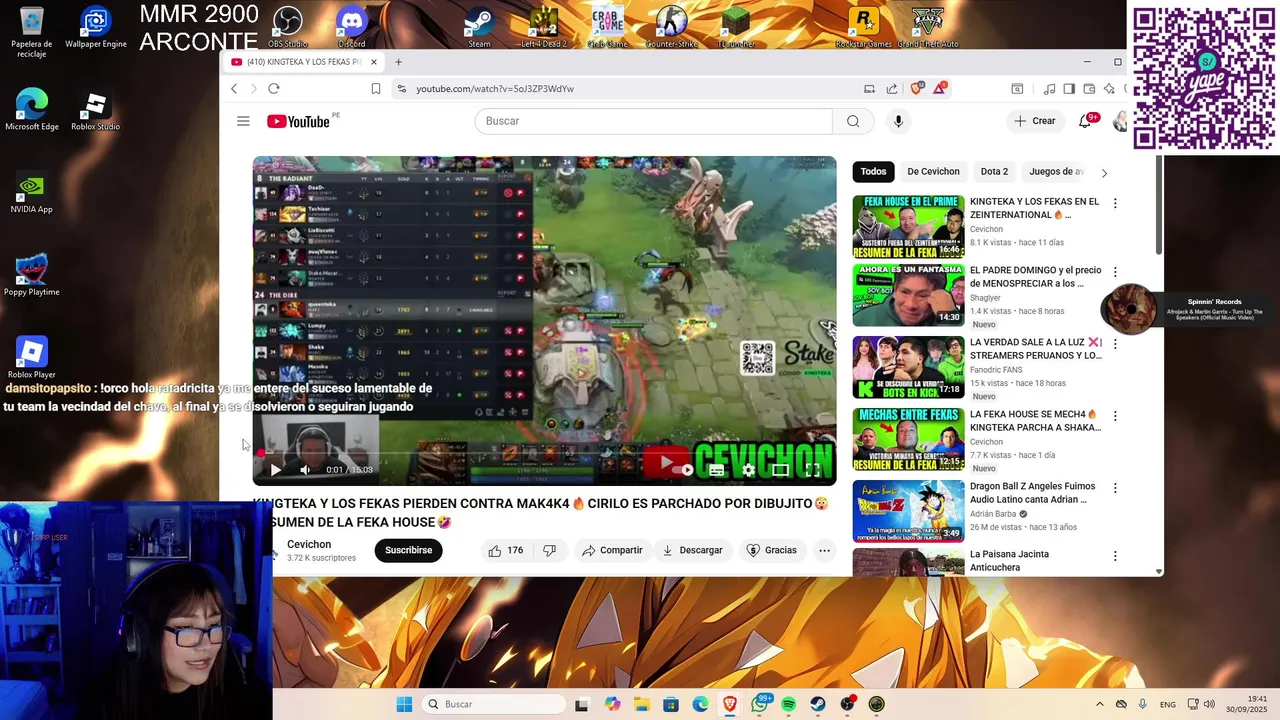The width and height of the screenshot is (1280, 720).
Task: Play the video
Action: pos(275,470)
